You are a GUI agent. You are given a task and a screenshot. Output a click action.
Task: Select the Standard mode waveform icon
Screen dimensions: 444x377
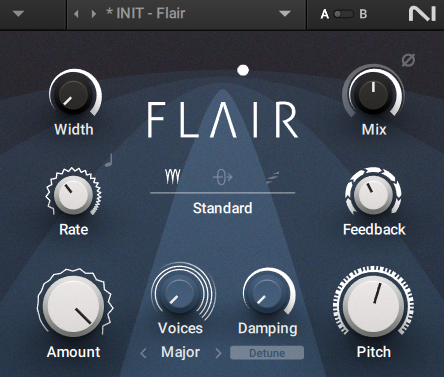click(x=173, y=176)
